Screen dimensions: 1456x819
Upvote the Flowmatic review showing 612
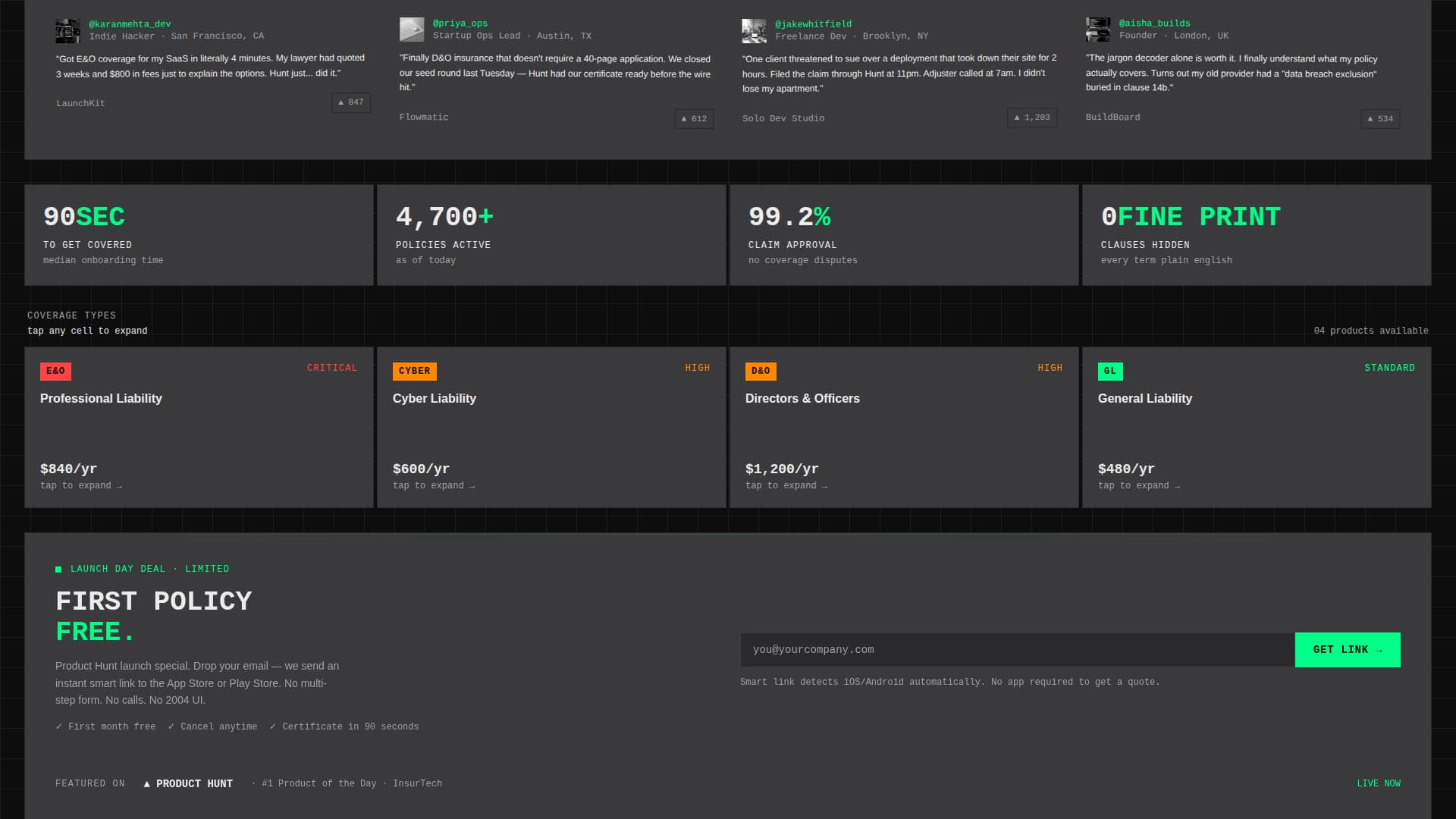coord(694,119)
